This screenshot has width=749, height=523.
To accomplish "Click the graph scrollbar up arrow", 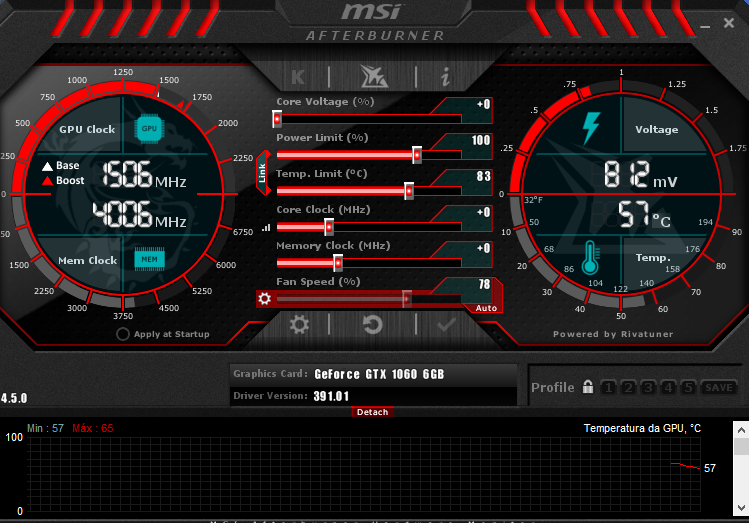I will point(741,430).
